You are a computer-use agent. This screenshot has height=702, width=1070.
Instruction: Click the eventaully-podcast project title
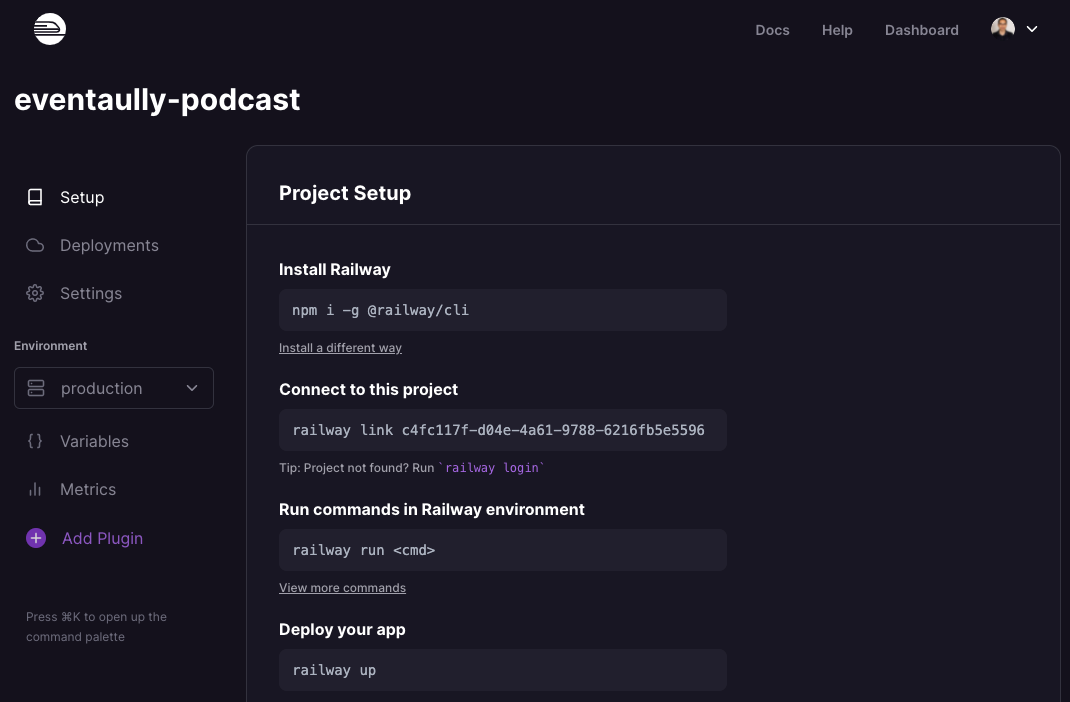[157, 100]
